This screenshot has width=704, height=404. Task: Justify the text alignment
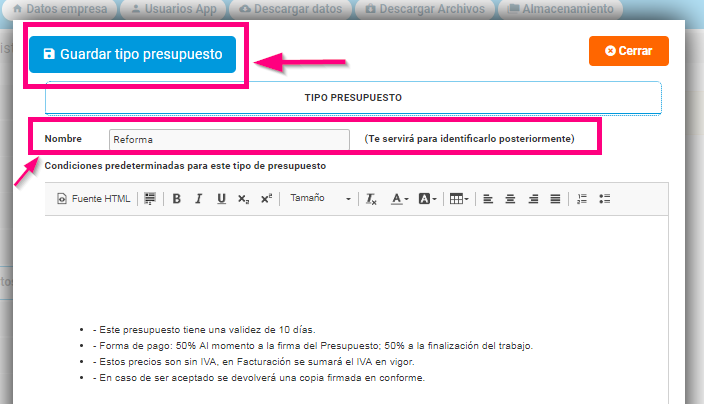(555, 199)
